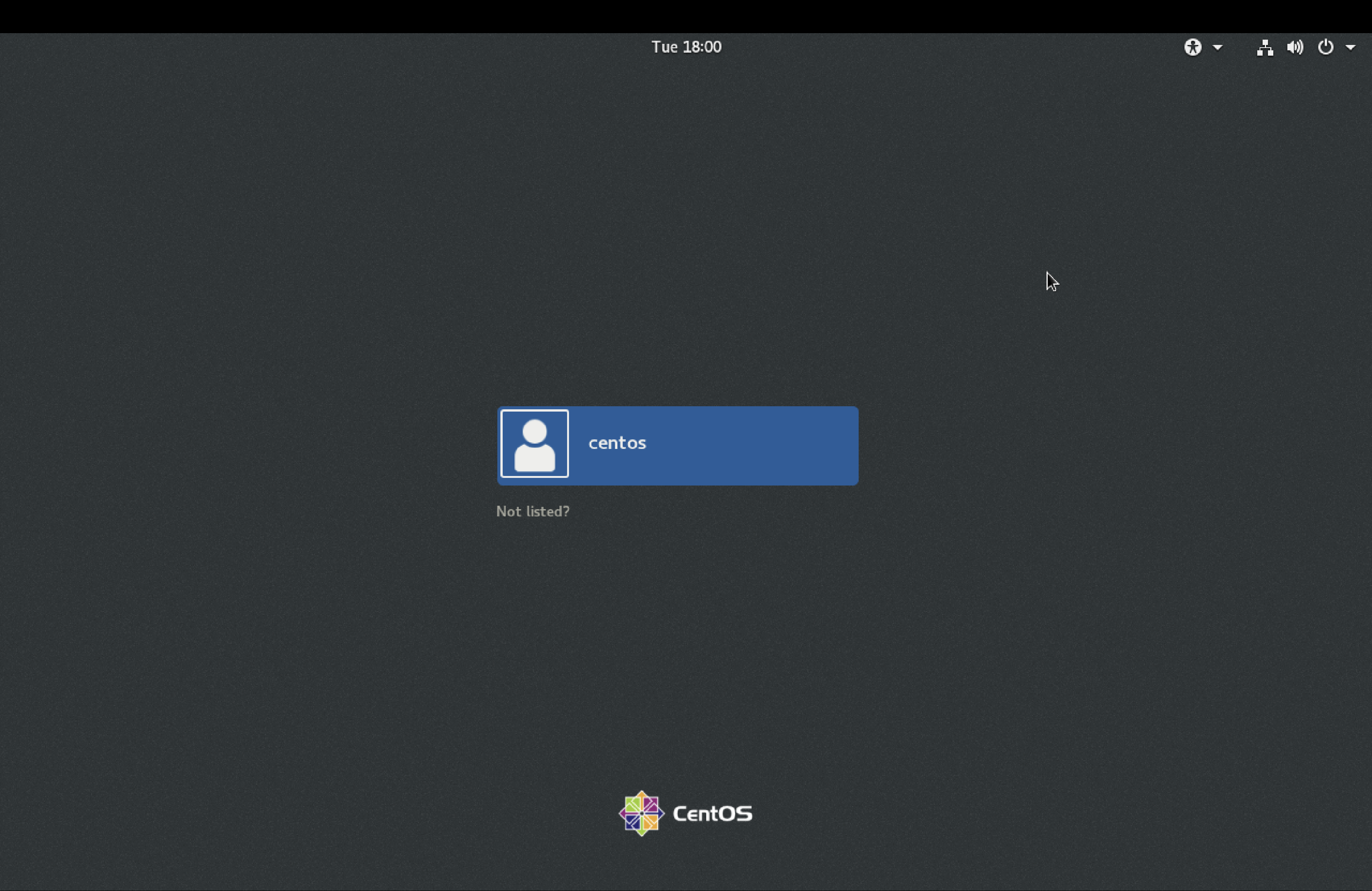Click the volume speaker icon
This screenshot has height=891, width=1372.
1295,47
